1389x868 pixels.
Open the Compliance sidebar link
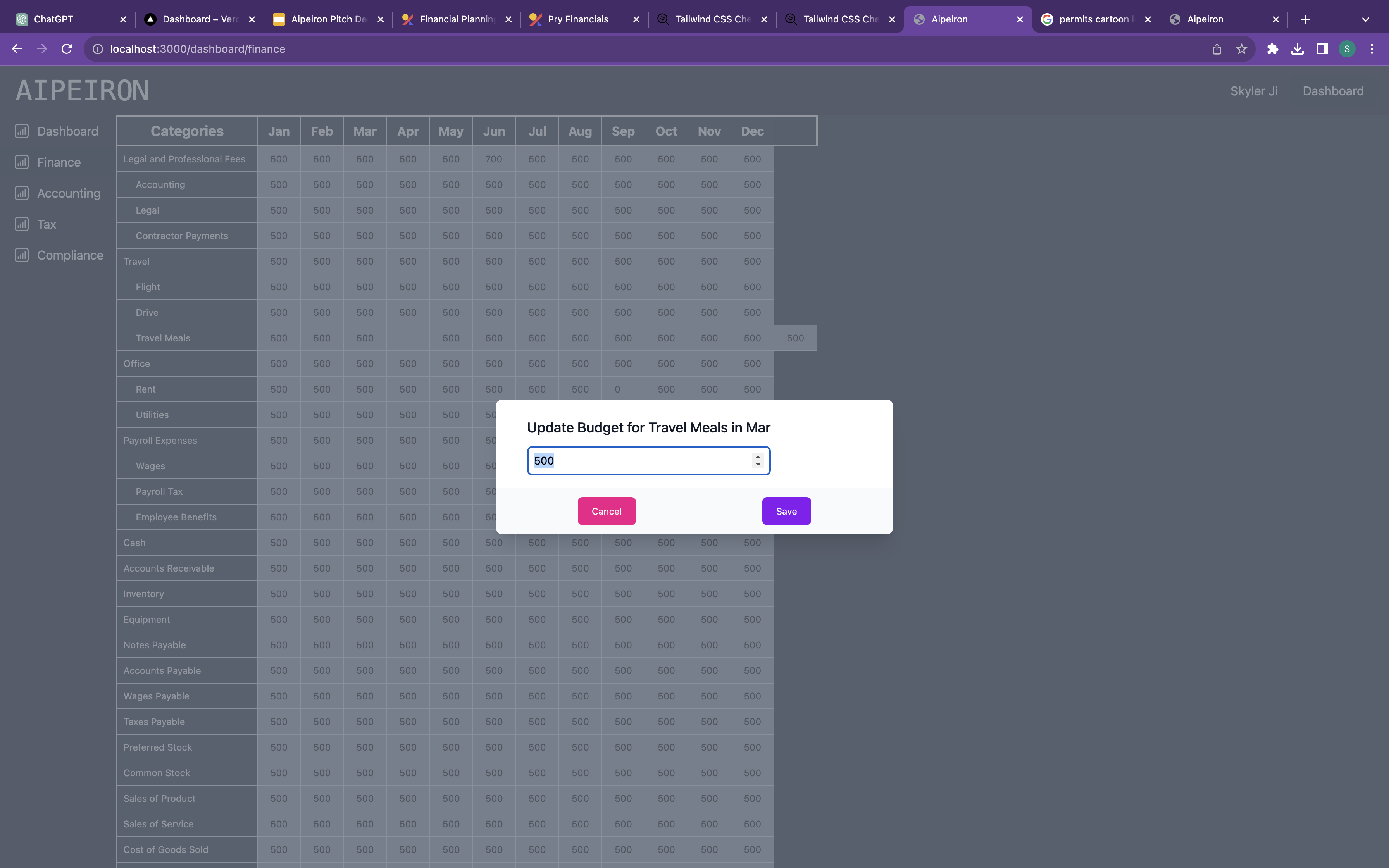(x=70, y=255)
